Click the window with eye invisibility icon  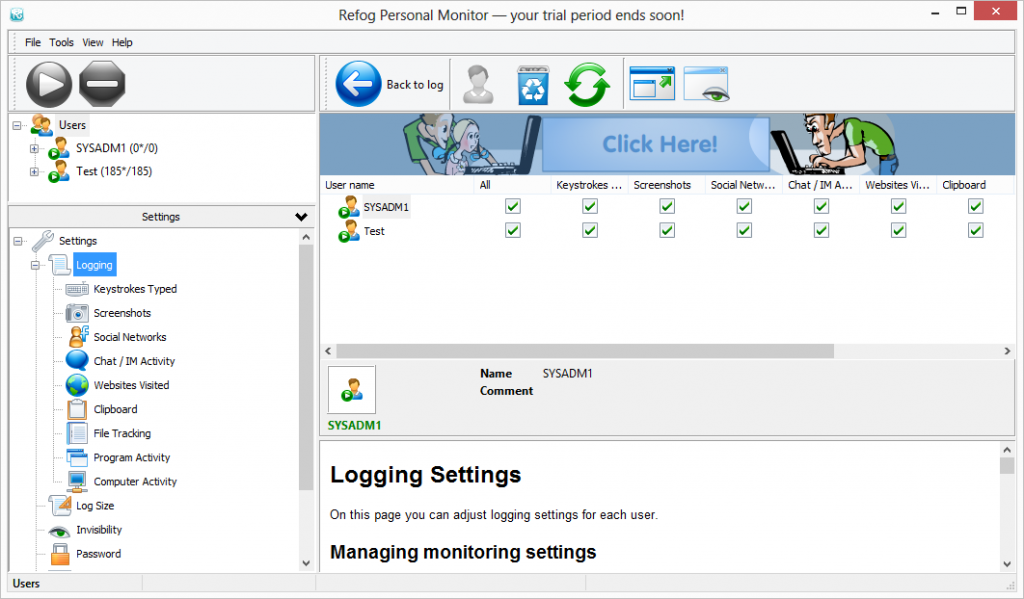pyautogui.click(x=706, y=85)
